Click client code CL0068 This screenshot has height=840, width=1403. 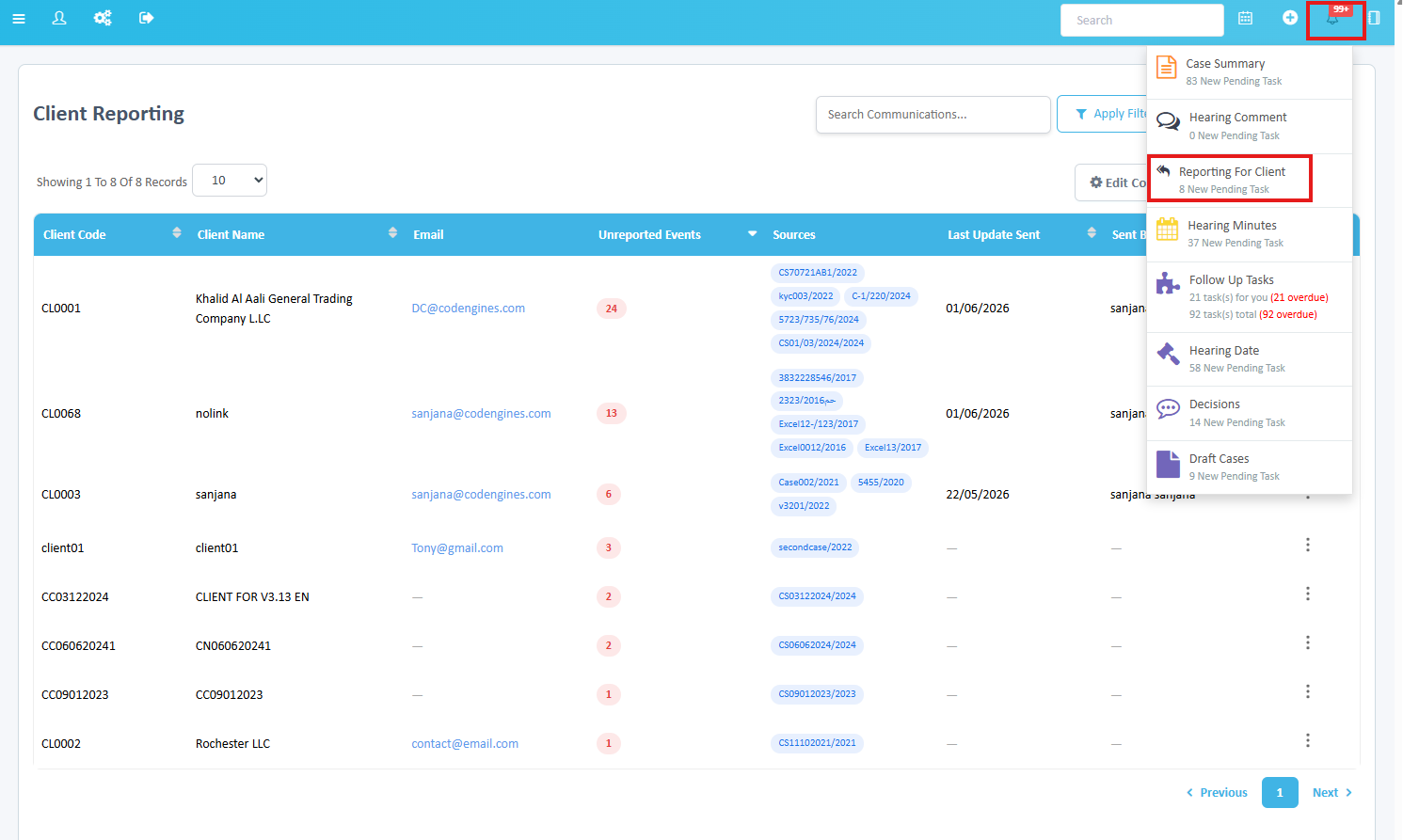pos(61,414)
